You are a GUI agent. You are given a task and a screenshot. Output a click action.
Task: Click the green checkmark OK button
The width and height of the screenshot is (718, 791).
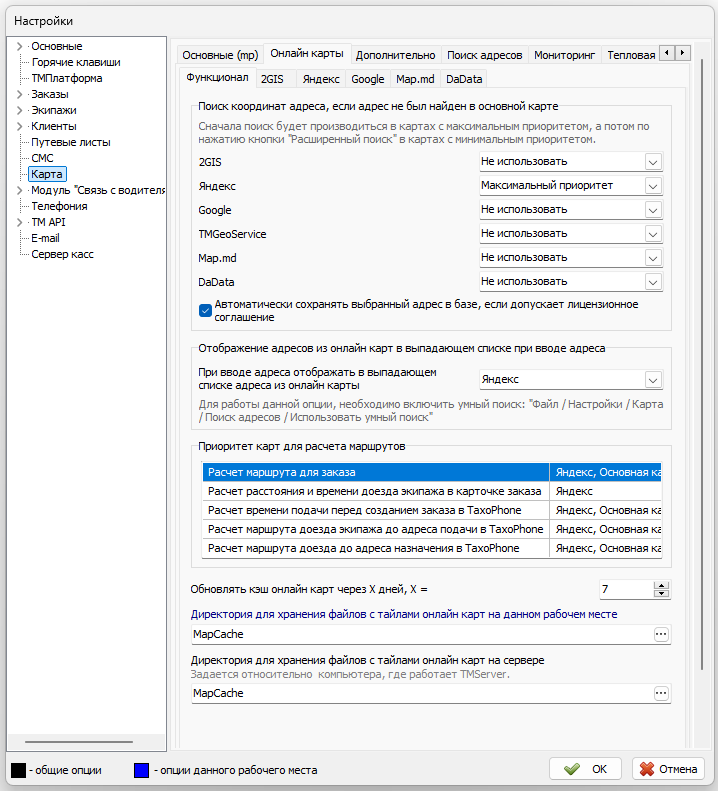click(x=585, y=769)
